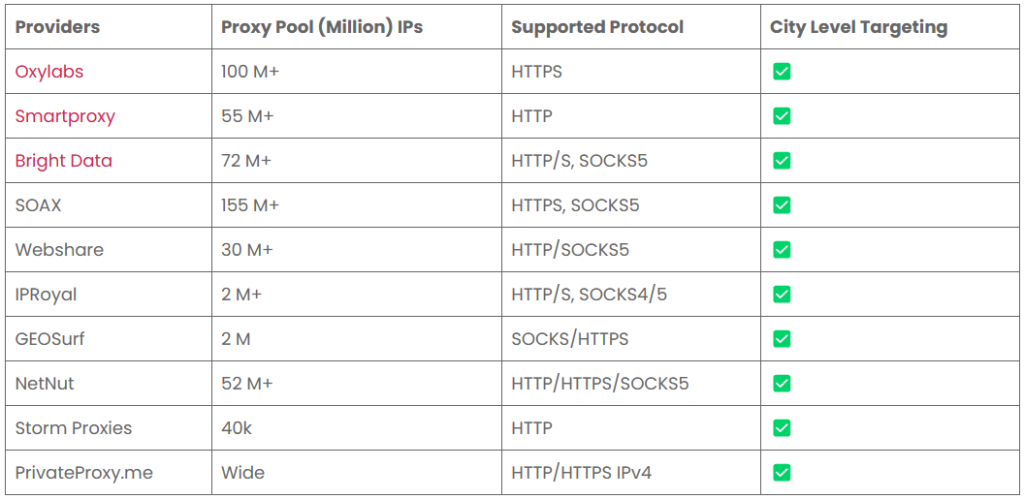The height and width of the screenshot is (499, 1024).
Task: Open the Bright Data link
Action: [63, 161]
